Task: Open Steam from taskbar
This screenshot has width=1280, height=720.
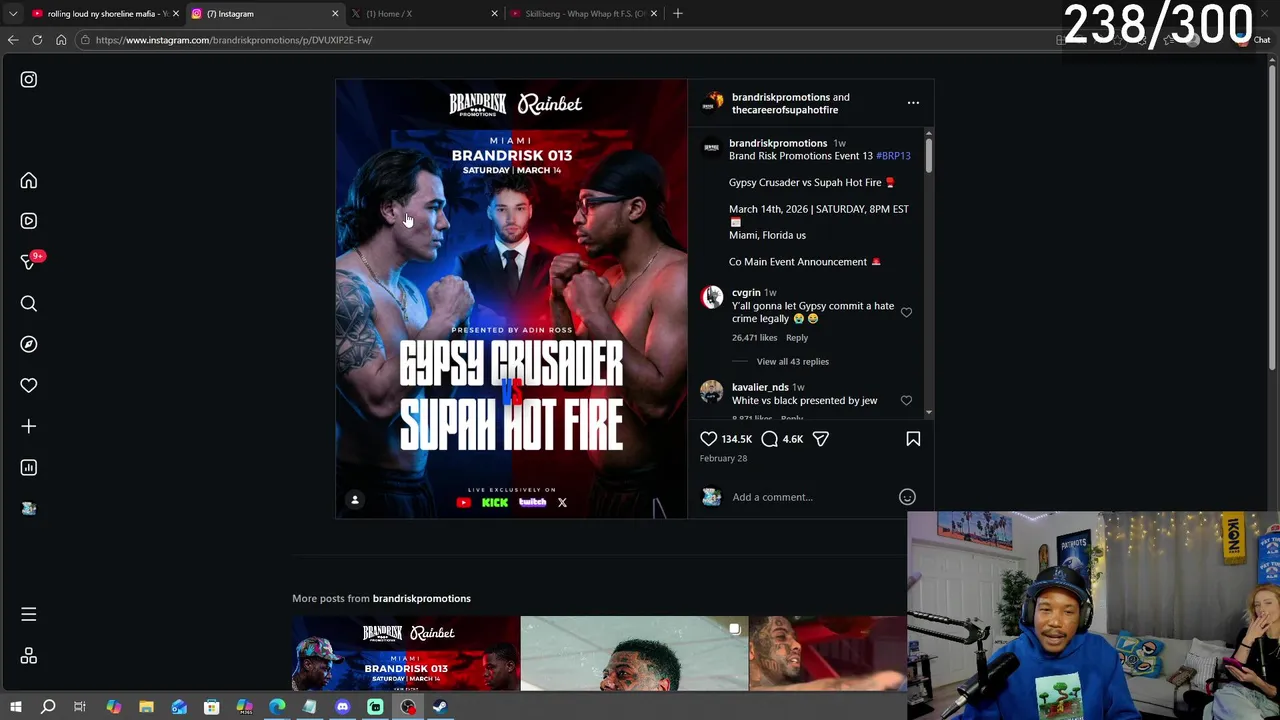Action: click(x=441, y=707)
